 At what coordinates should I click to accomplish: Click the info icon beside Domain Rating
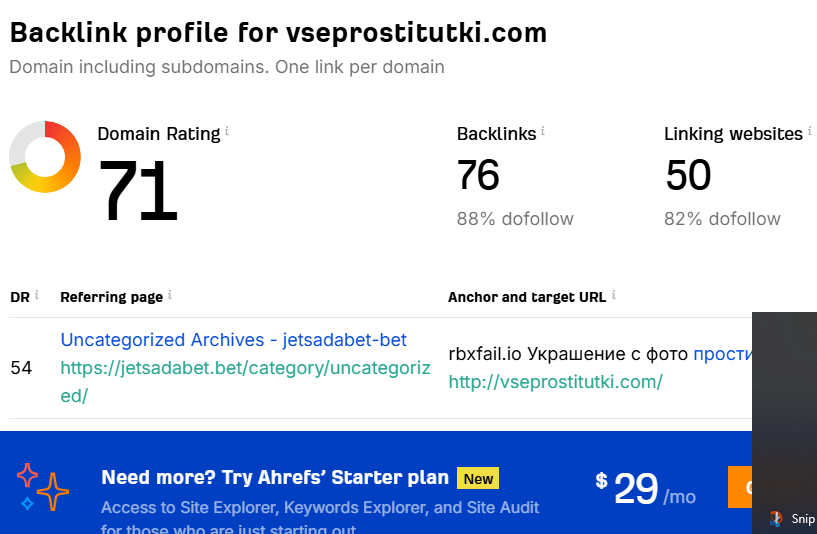pyautogui.click(x=227, y=130)
